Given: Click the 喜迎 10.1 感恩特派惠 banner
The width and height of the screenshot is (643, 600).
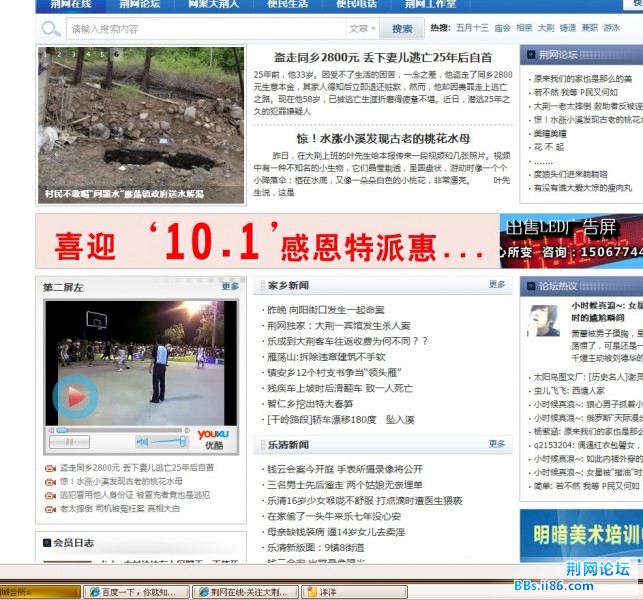Looking at the screenshot, I should [x=267, y=241].
